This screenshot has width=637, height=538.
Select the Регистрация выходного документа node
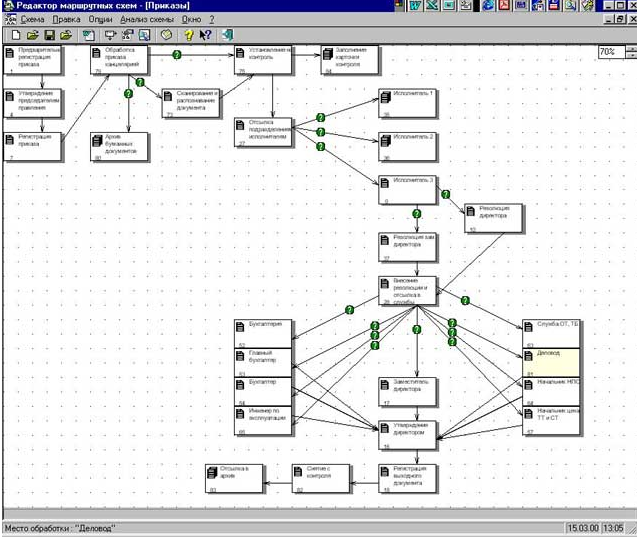coord(407,478)
